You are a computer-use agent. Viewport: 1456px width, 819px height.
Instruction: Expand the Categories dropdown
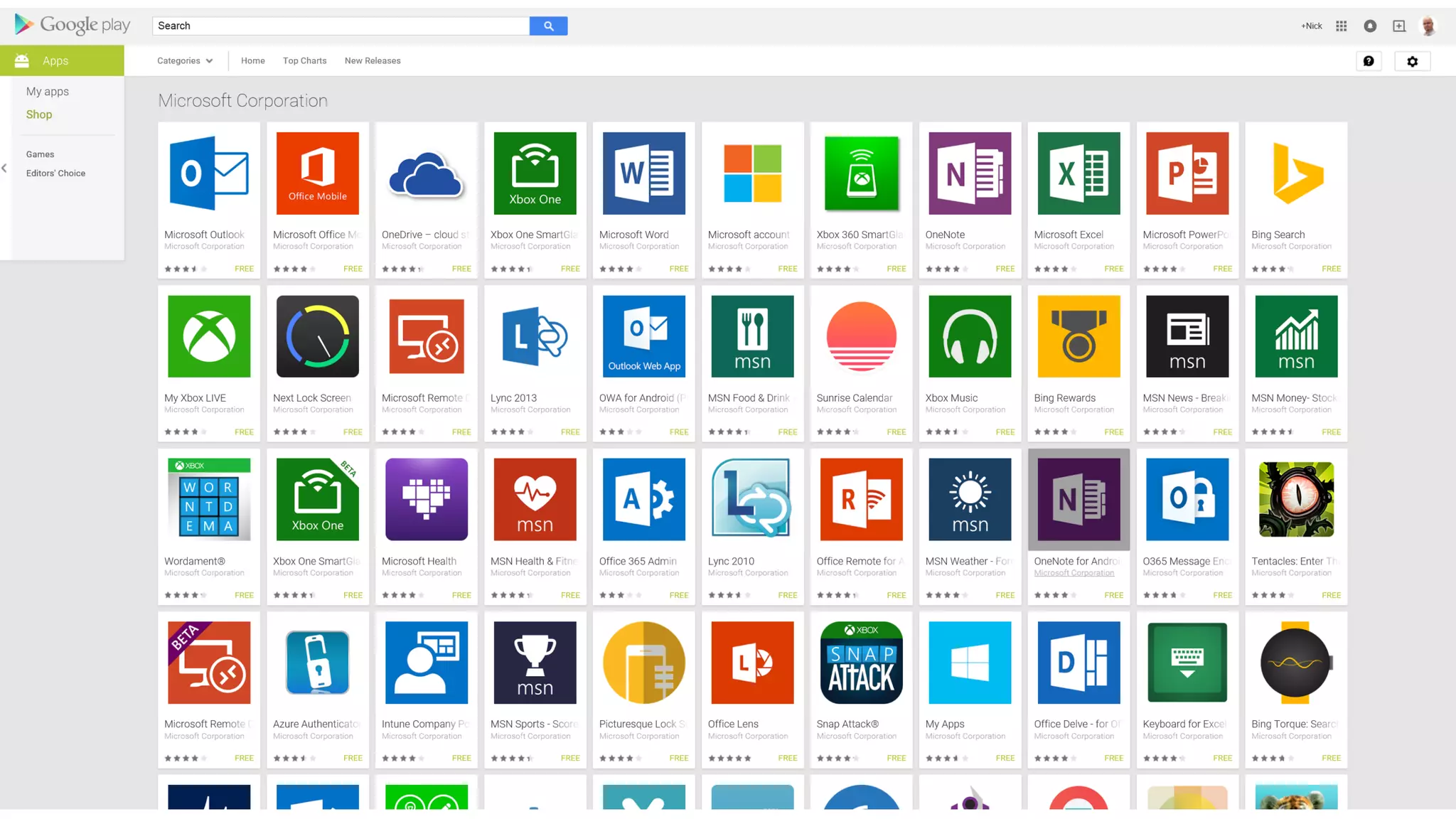[x=185, y=61]
